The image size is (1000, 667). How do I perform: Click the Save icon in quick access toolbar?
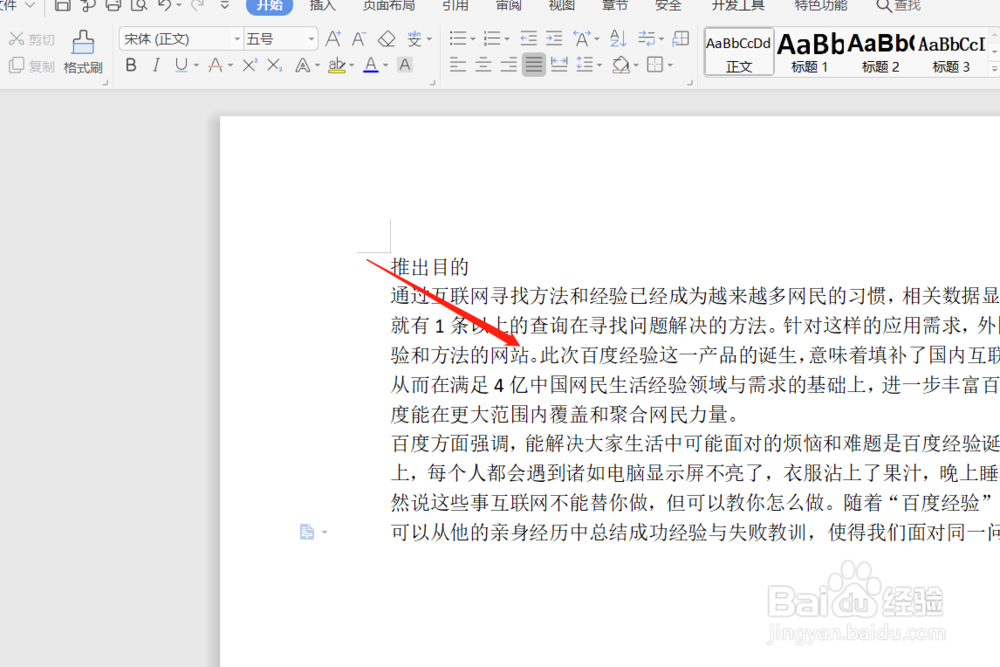click(x=62, y=5)
